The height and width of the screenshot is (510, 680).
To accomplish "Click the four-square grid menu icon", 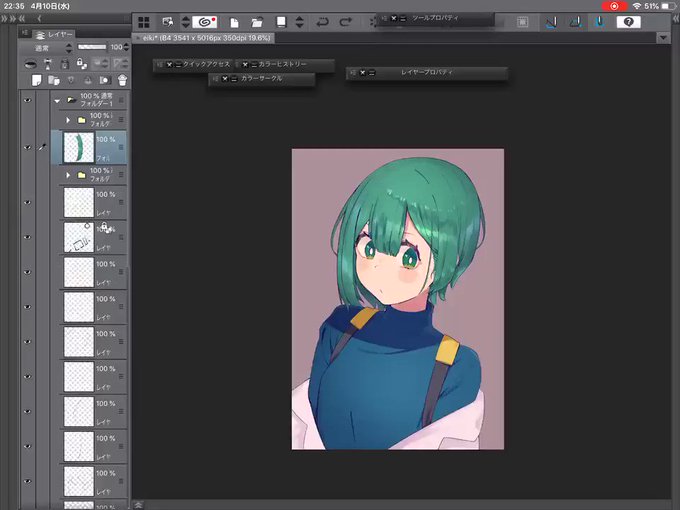I will point(144,22).
